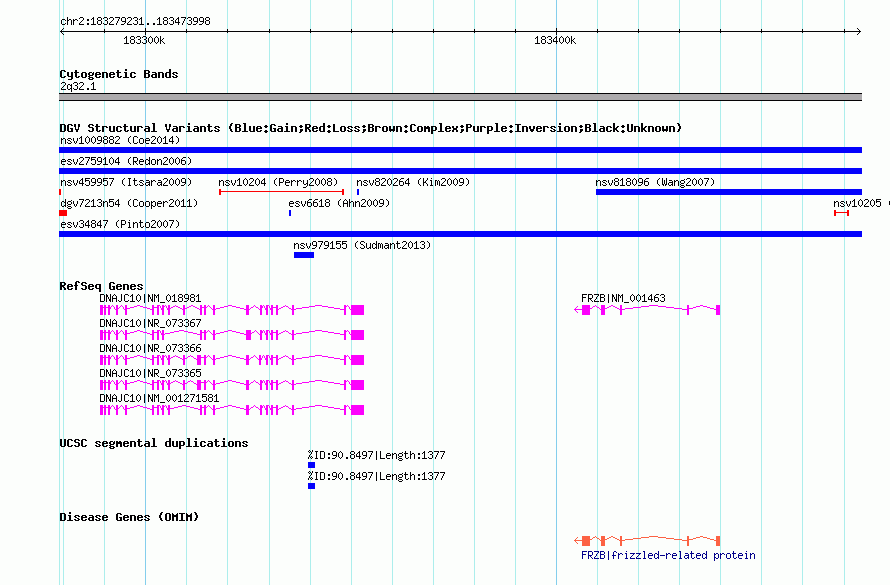Viewport: 890px width, 585px height.
Task: Click the DNAJC10|NM_018981 text label
Action: (x=150, y=298)
